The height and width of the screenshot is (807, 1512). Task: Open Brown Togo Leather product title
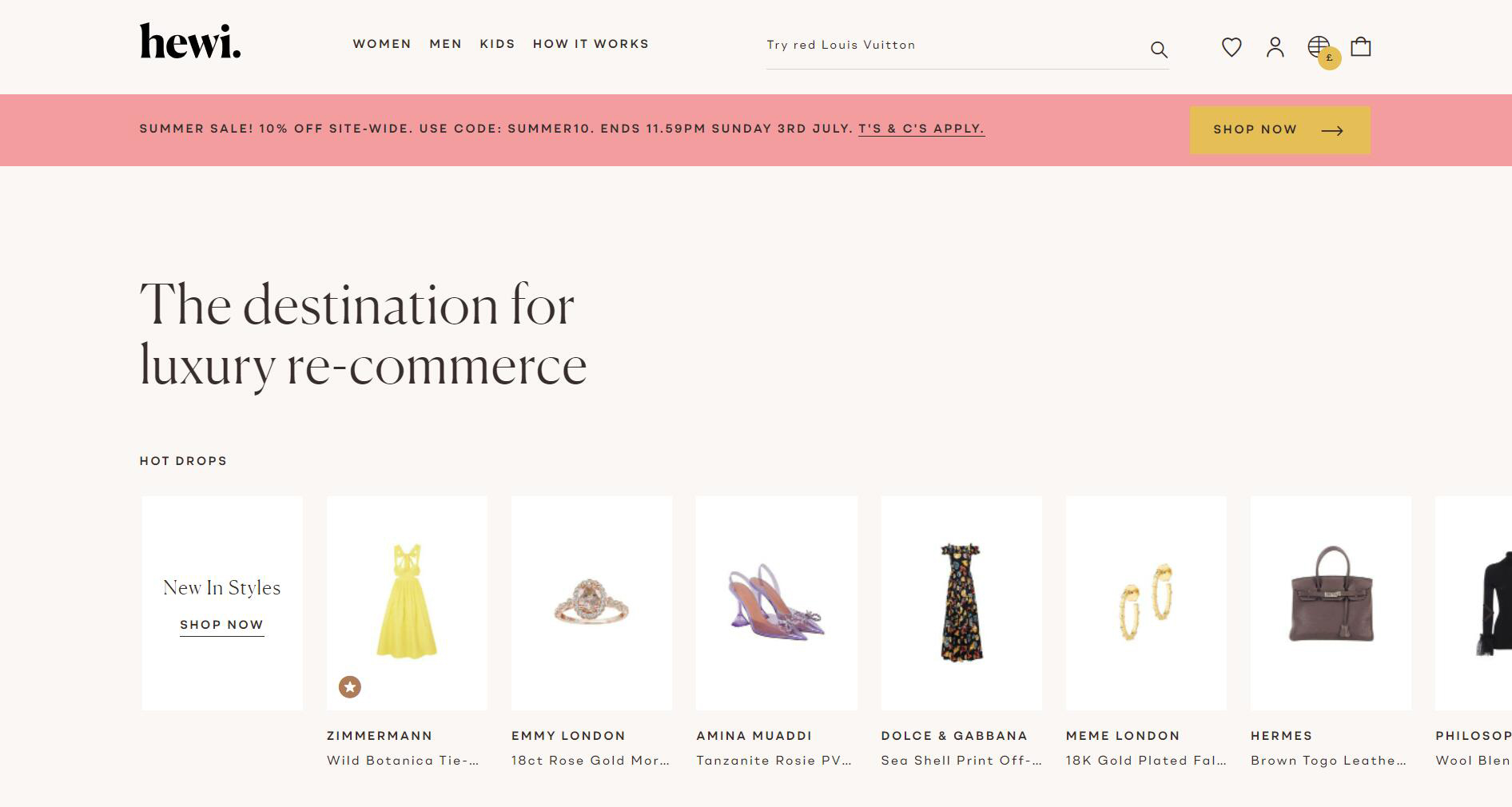coord(1328,761)
